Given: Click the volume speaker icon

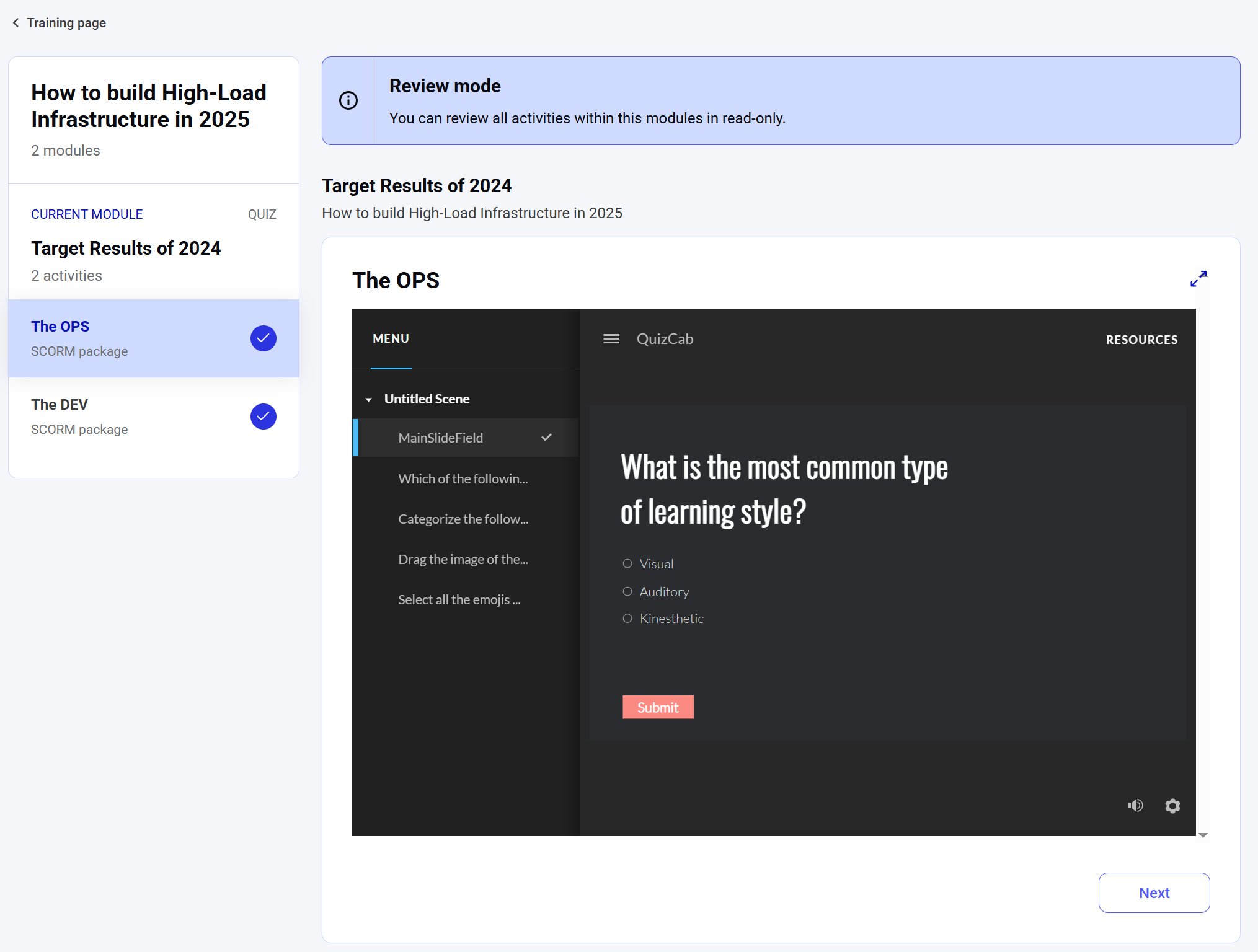Looking at the screenshot, I should (1135, 805).
